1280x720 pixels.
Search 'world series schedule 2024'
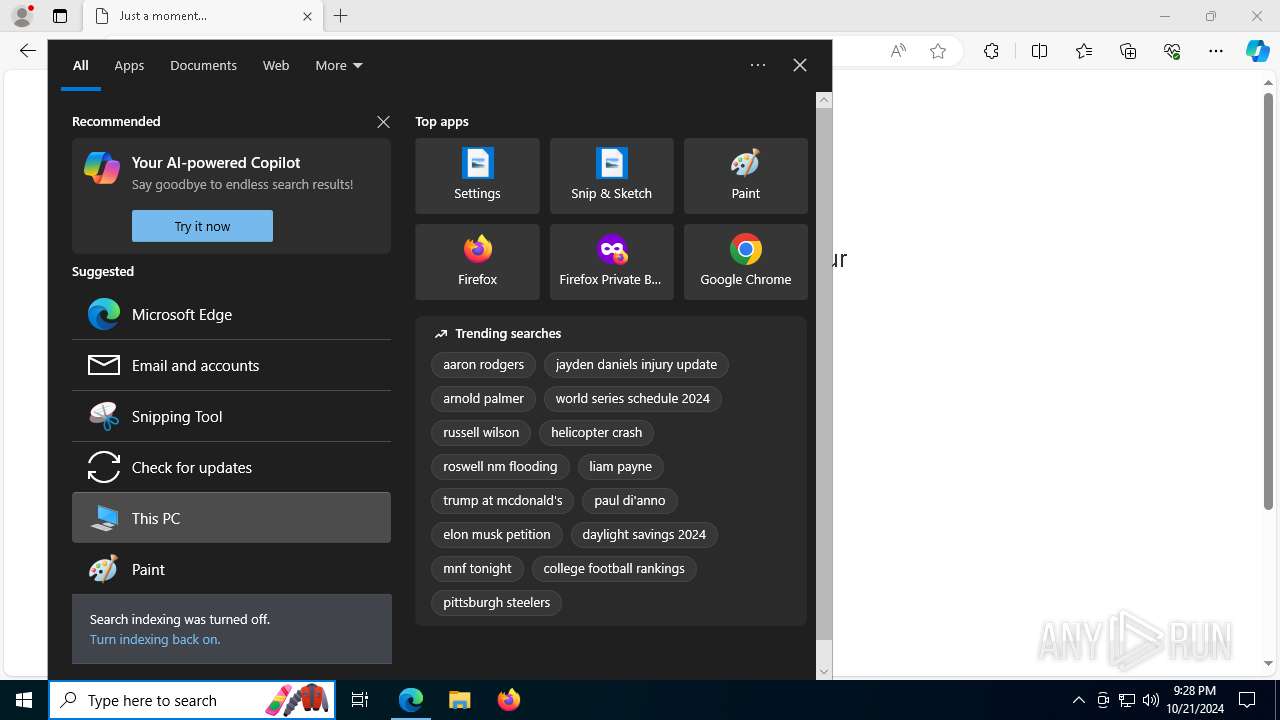[632, 399]
